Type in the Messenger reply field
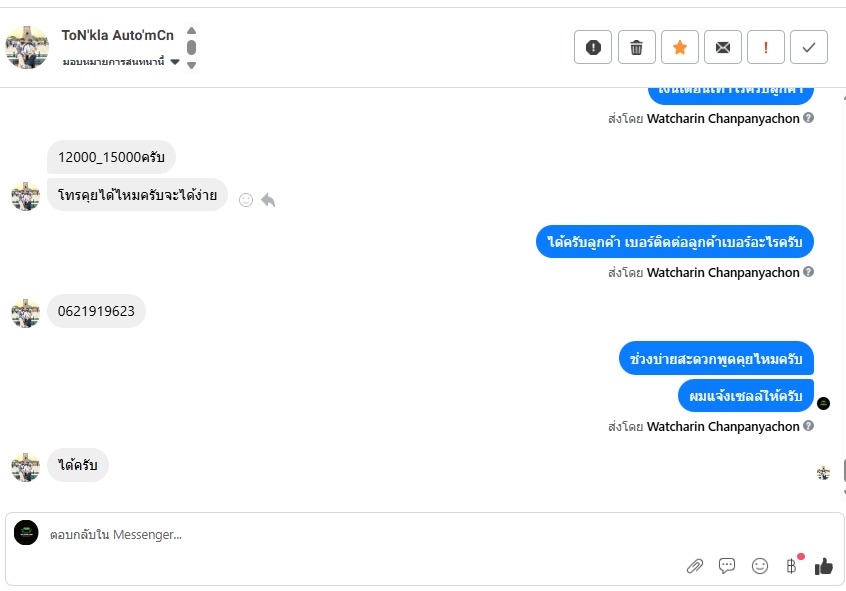This screenshot has height=591, width=846. pos(350,535)
